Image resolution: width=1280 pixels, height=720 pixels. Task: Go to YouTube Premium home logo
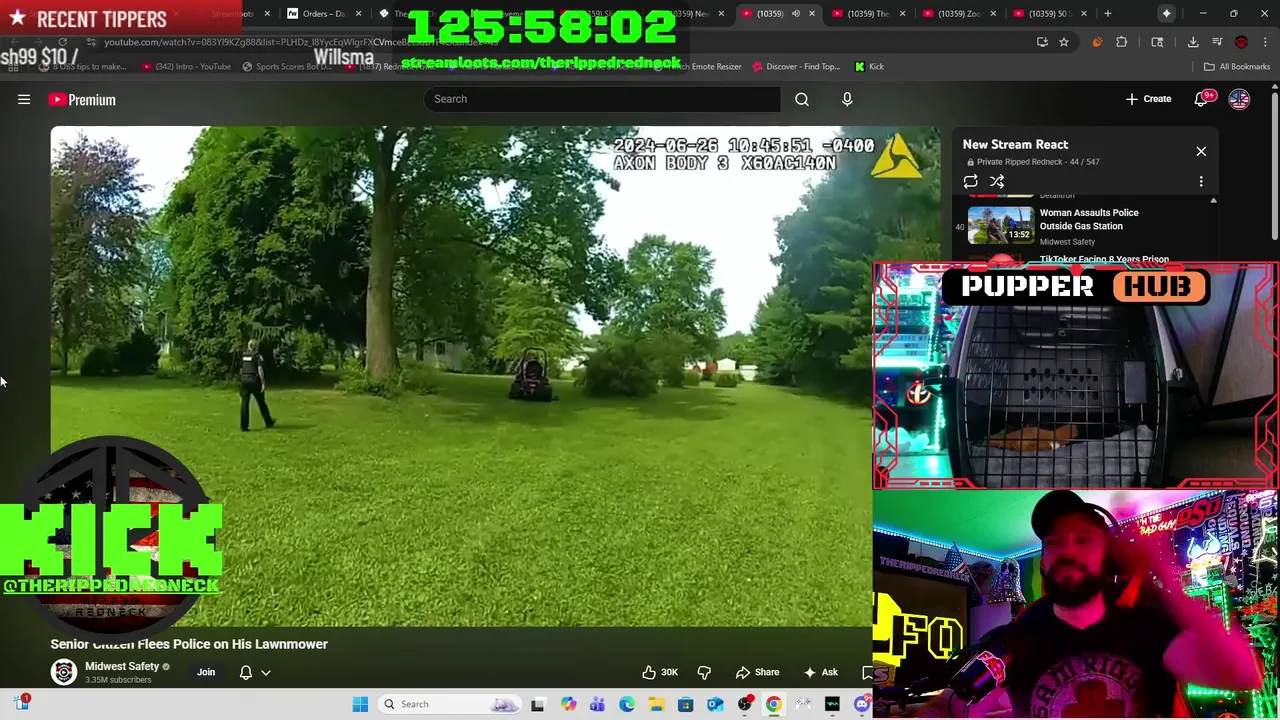pyautogui.click(x=82, y=99)
